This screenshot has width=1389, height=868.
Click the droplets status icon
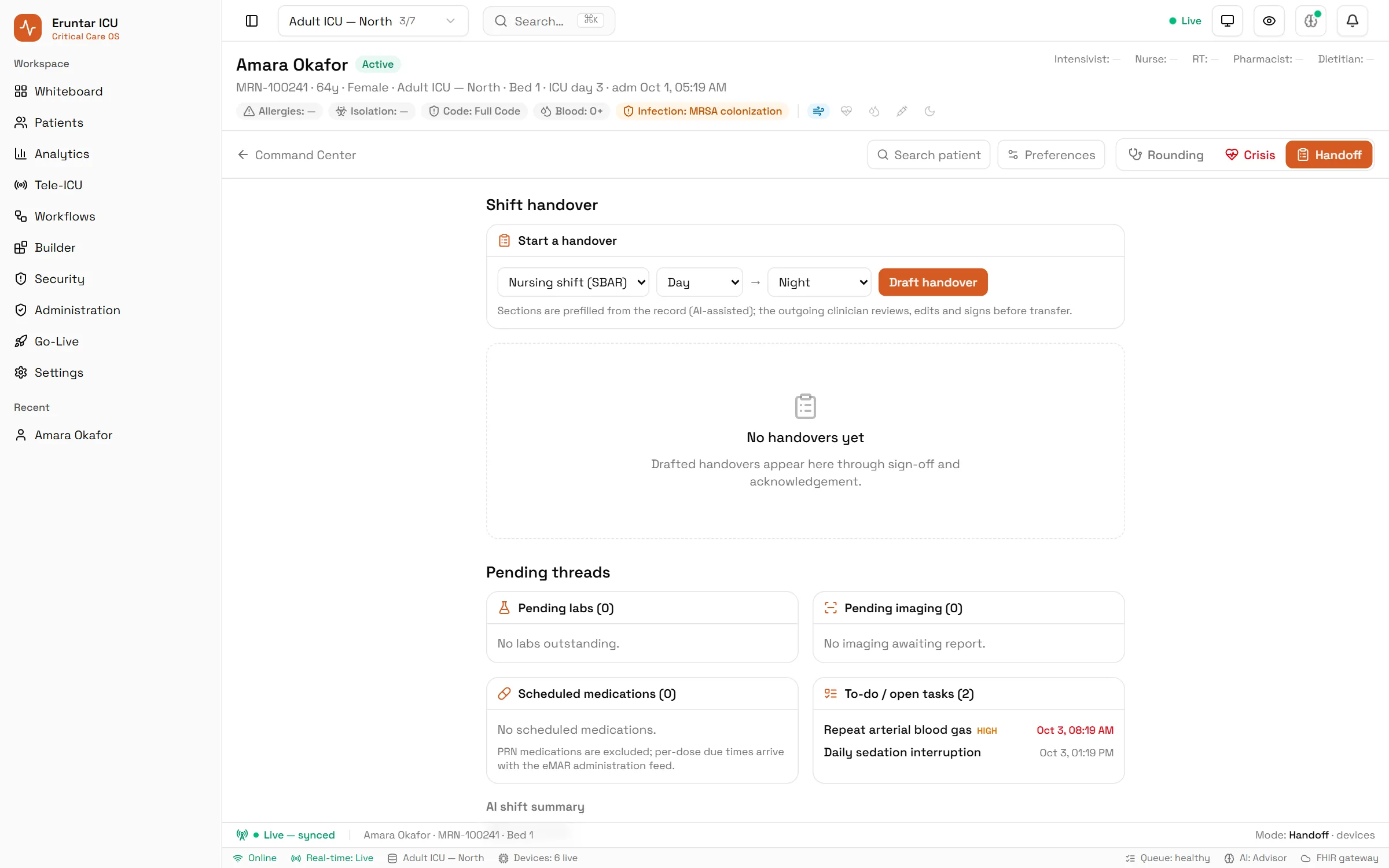874,111
